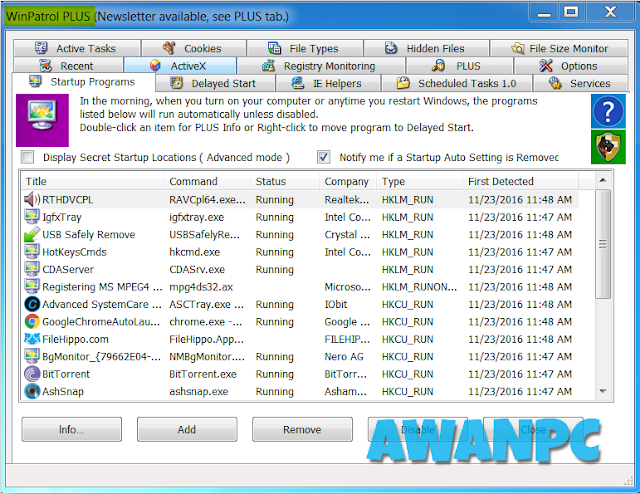Image resolution: width=640 pixels, height=494 pixels.
Task: Click the Close button at bottom
Action: [x=533, y=429]
